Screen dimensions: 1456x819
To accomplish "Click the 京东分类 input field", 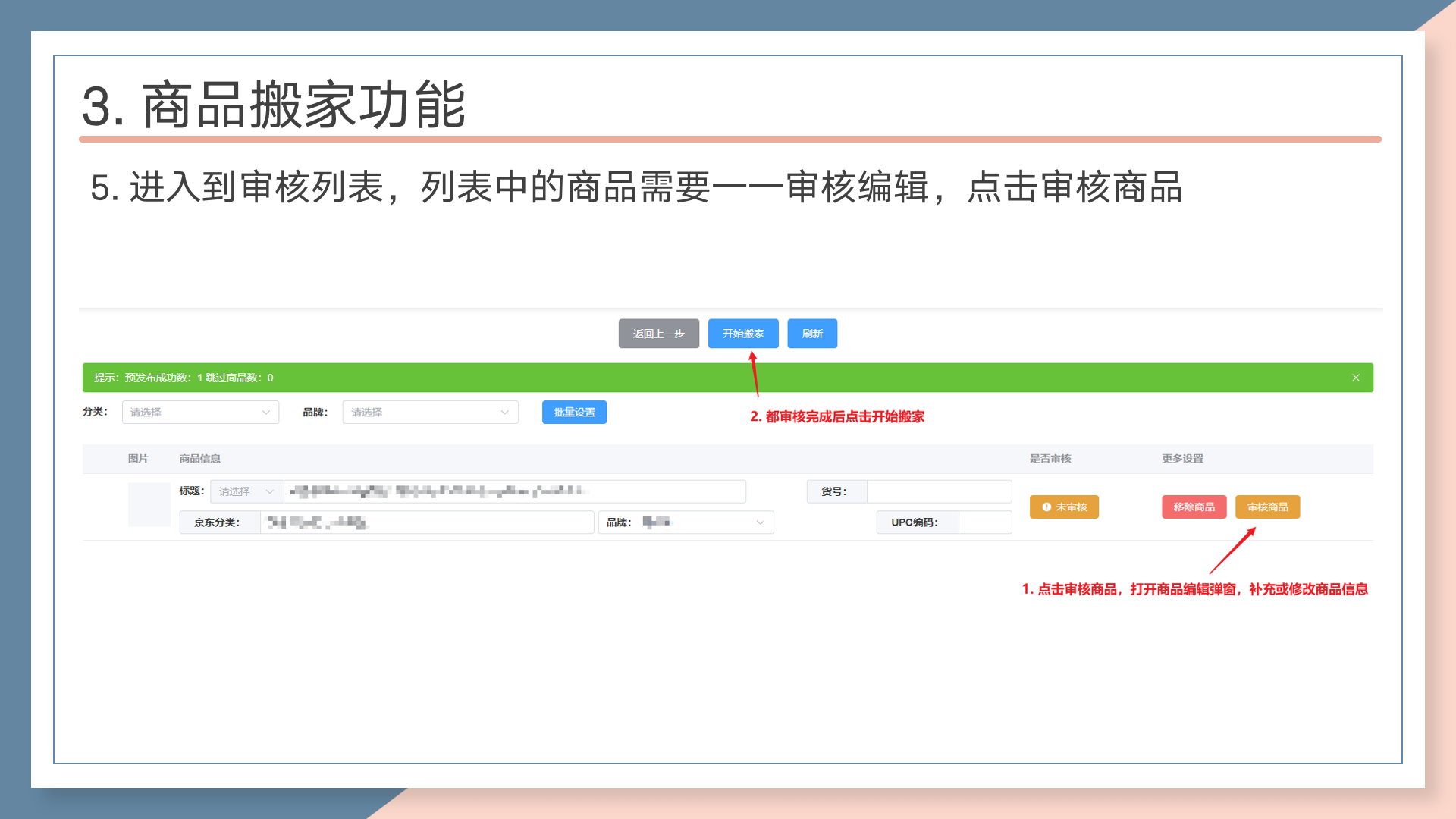I will click(x=426, y=522).
